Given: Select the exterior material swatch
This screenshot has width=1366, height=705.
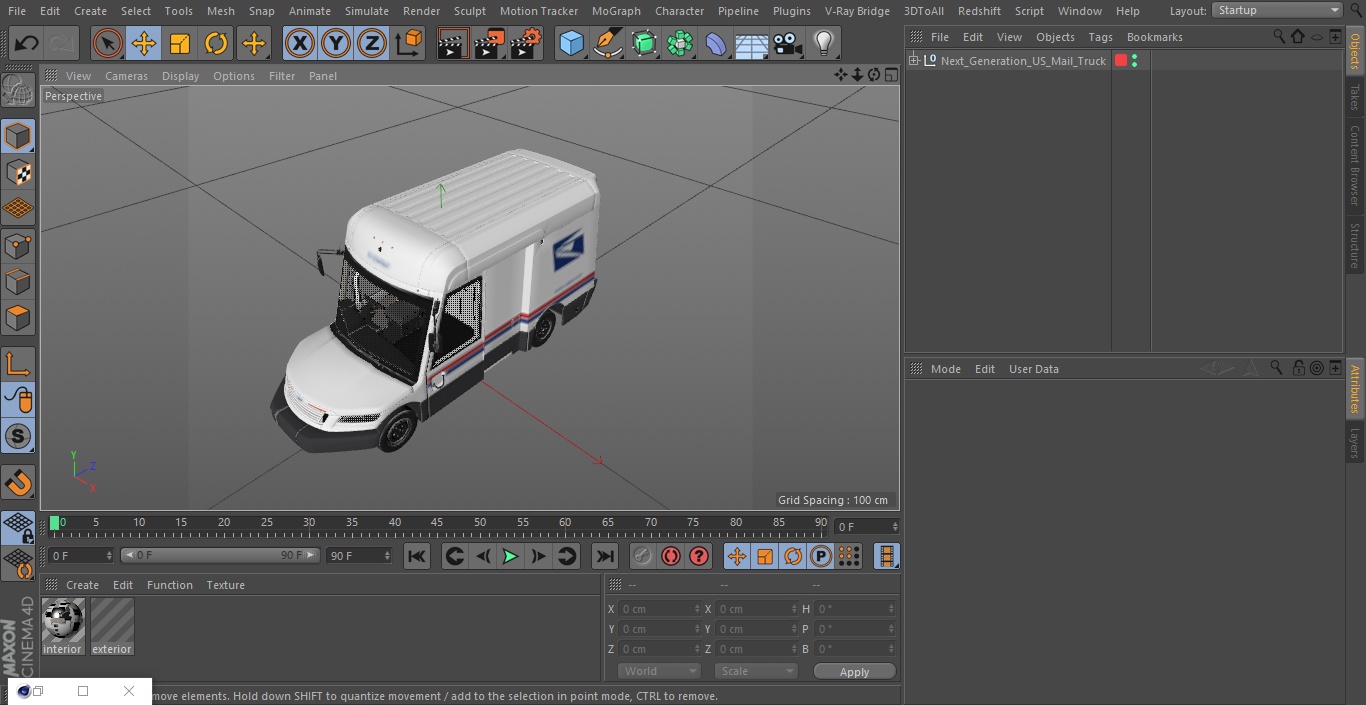Looking at the screenshot, I should coord(112,626).
